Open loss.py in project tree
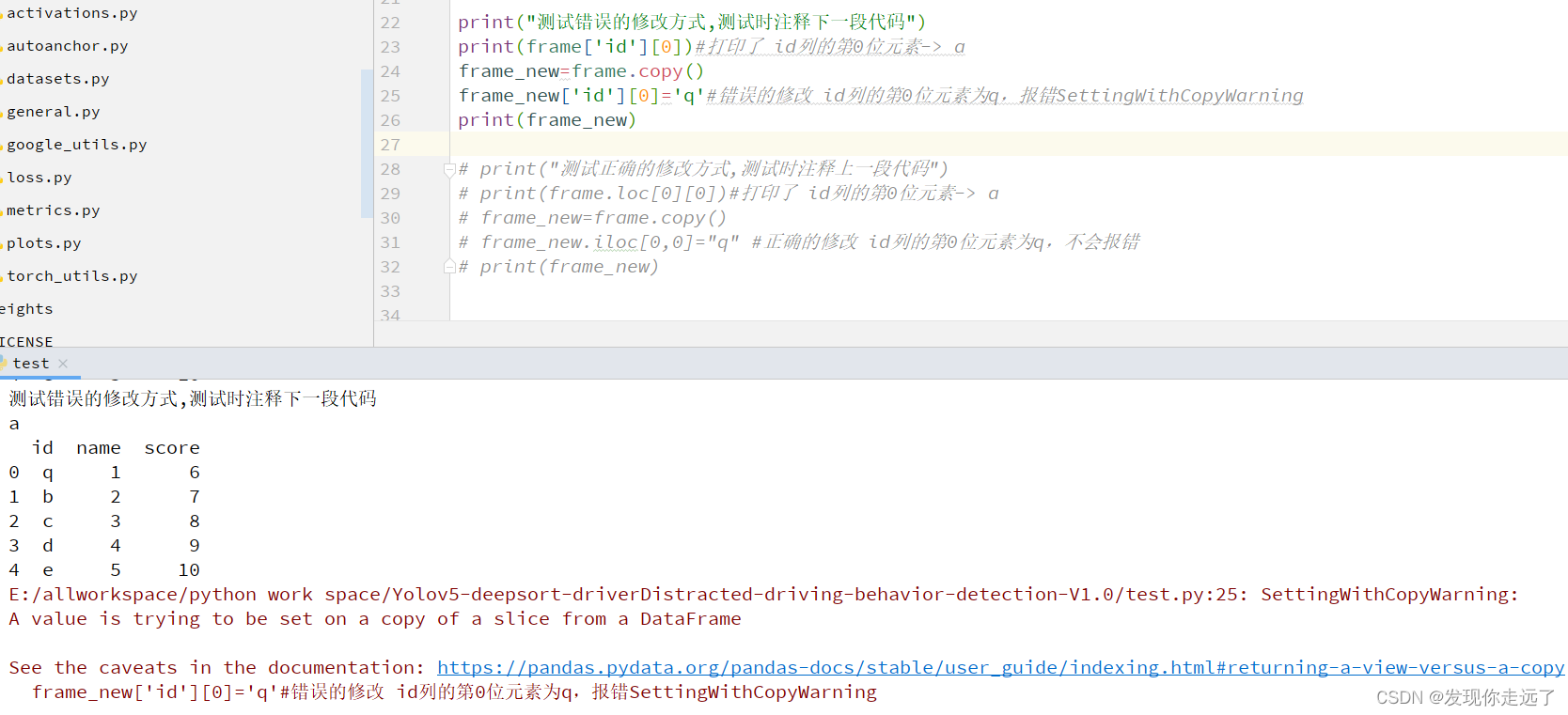This screenshot has width=1568, height=715. tap(39, 178)
